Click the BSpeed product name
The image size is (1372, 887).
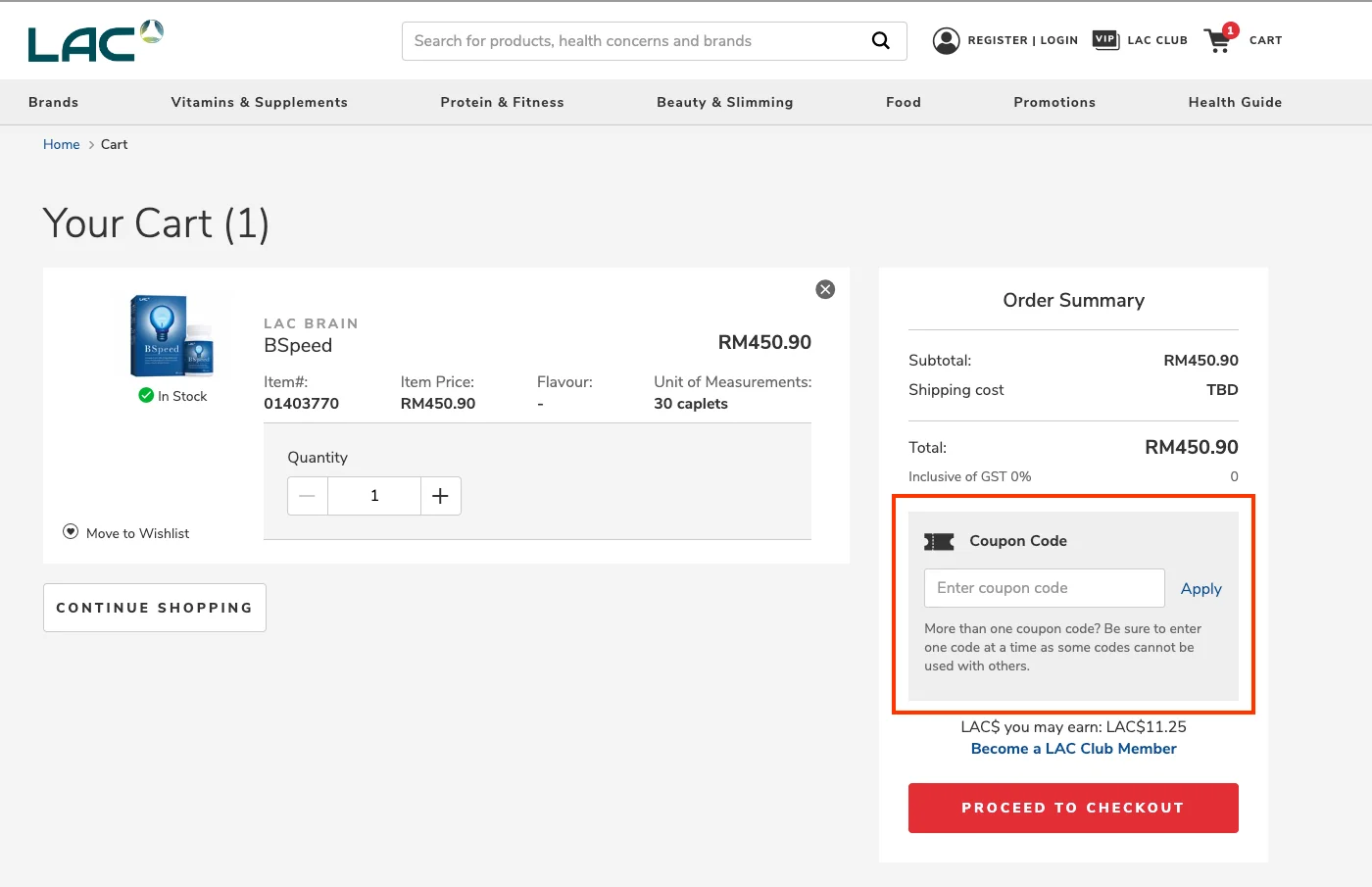(298, 345)
